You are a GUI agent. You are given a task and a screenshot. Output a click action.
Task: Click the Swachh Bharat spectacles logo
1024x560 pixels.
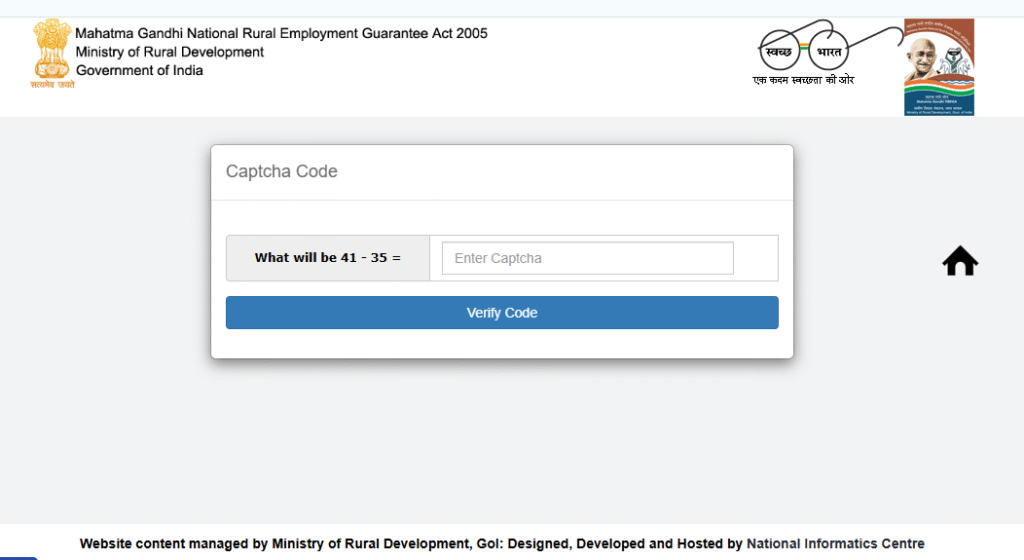click(804, 48)
